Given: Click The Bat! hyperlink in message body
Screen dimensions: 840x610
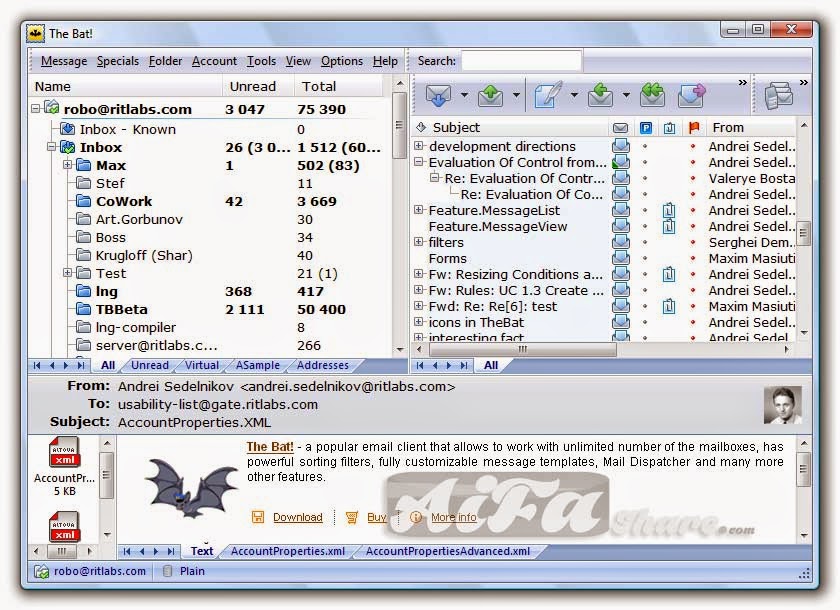Looking at the screenshot, I should click(x=270, y=447).
